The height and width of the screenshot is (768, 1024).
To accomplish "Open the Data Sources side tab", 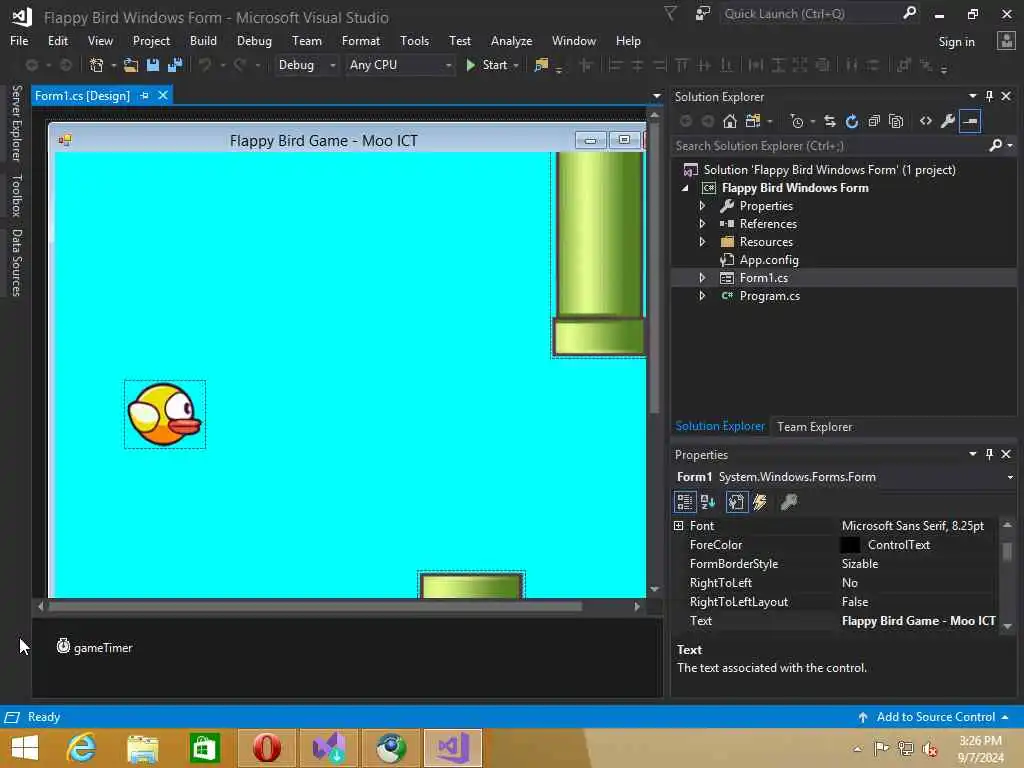I will [17, 263].
